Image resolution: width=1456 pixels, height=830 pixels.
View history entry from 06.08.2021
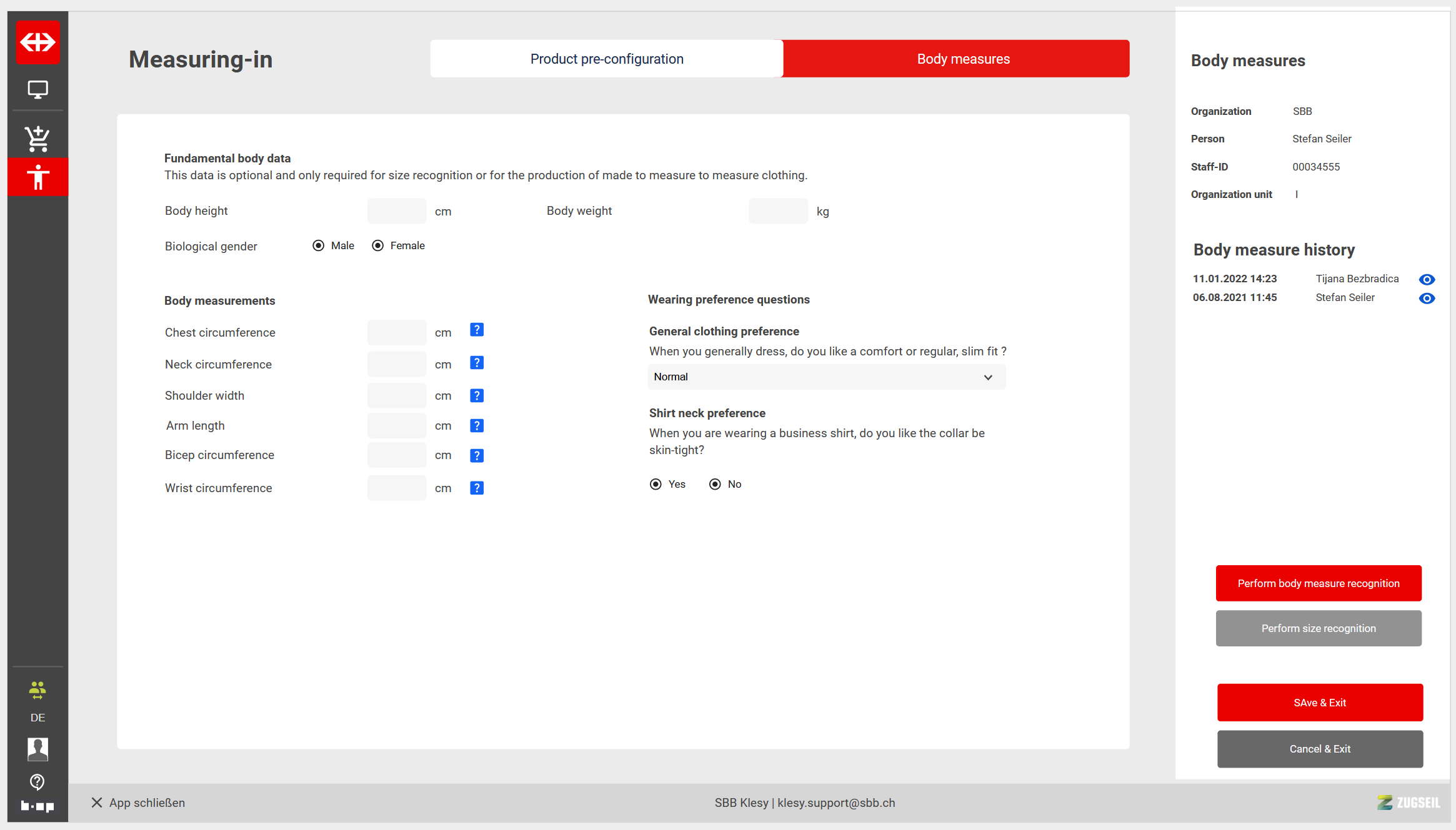click(x=1427, y=299)
